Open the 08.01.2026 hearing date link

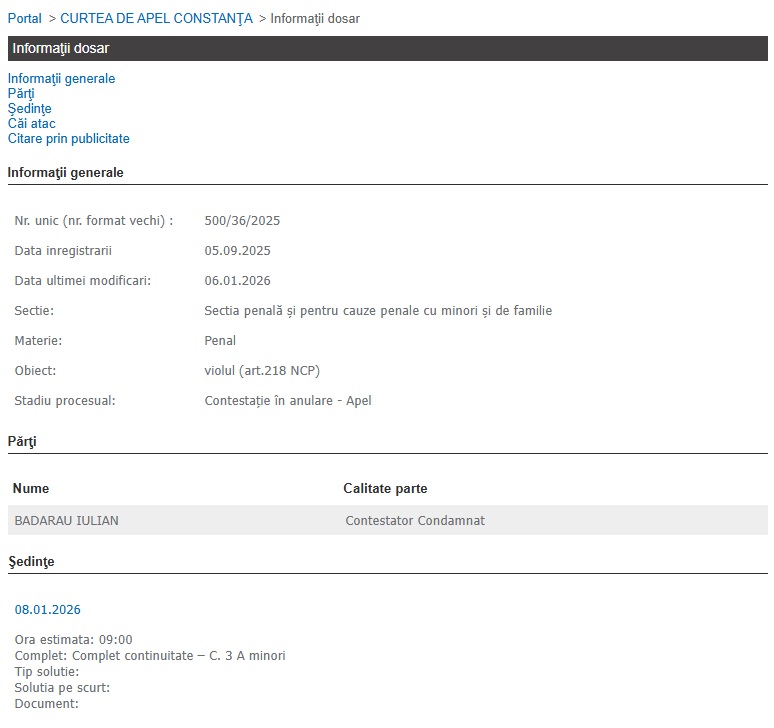click(48, 610)
